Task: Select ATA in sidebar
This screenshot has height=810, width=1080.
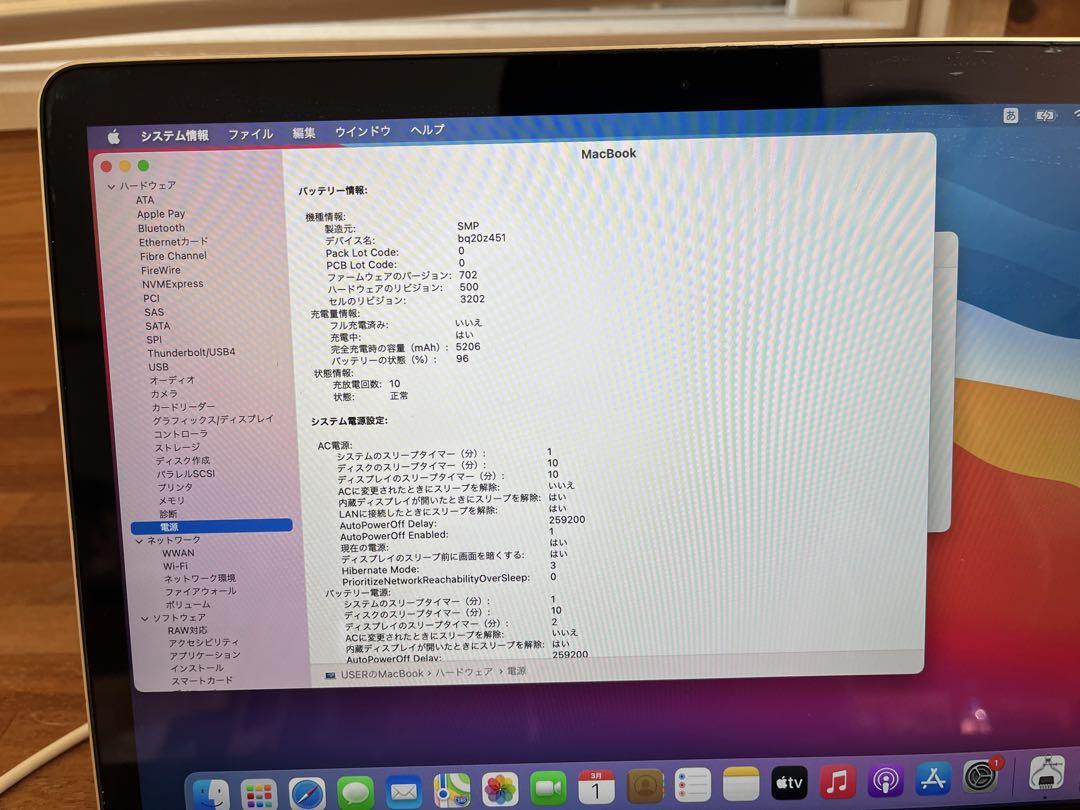Action: click(x=145, y=200)
